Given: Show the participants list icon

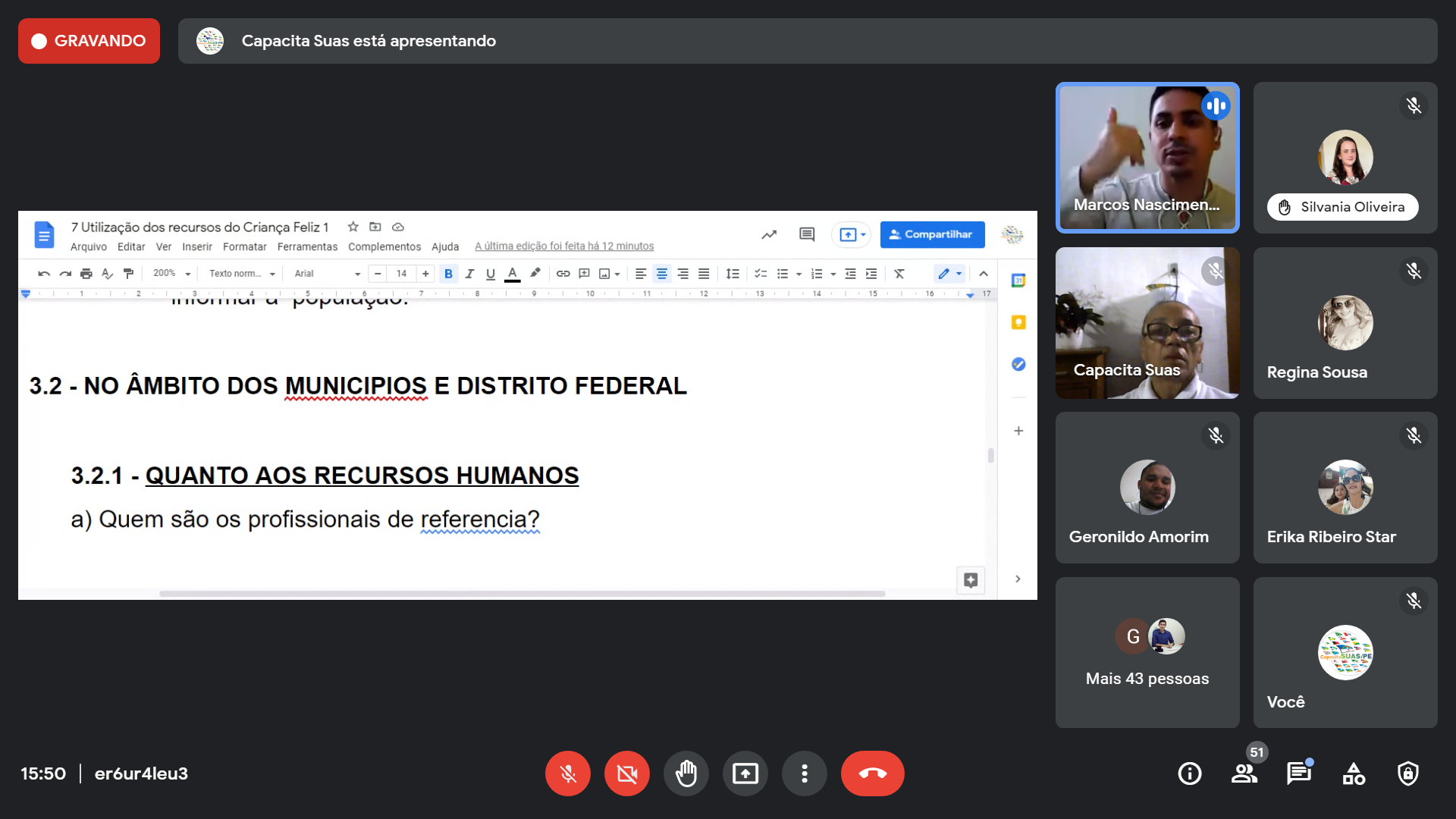Looking at the screenshot, I should pyautogui.click(x=1244, y=773).
